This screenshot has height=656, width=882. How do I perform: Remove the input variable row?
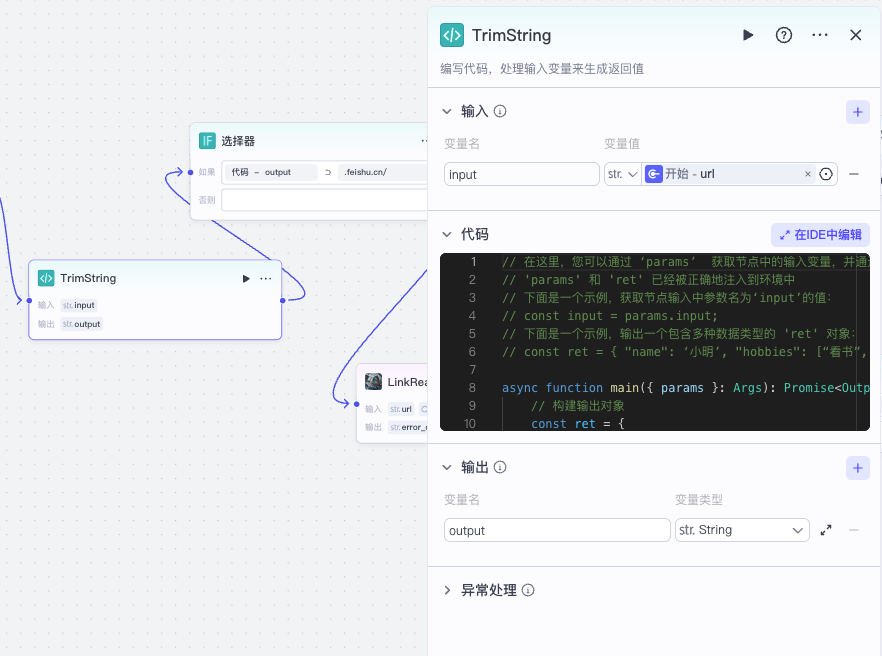pos(853,174)
